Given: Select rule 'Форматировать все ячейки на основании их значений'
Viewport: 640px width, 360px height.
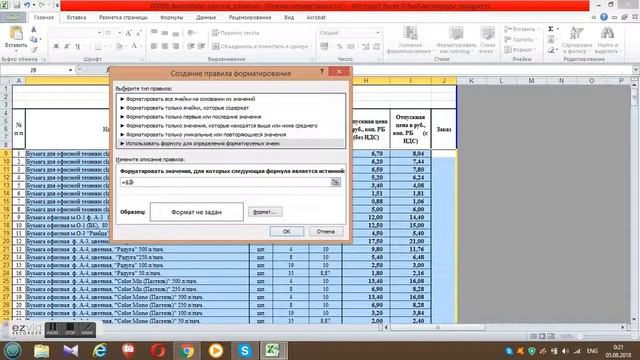Looking at the screenshot, I should pyautogui.click(x=231, y=99).
